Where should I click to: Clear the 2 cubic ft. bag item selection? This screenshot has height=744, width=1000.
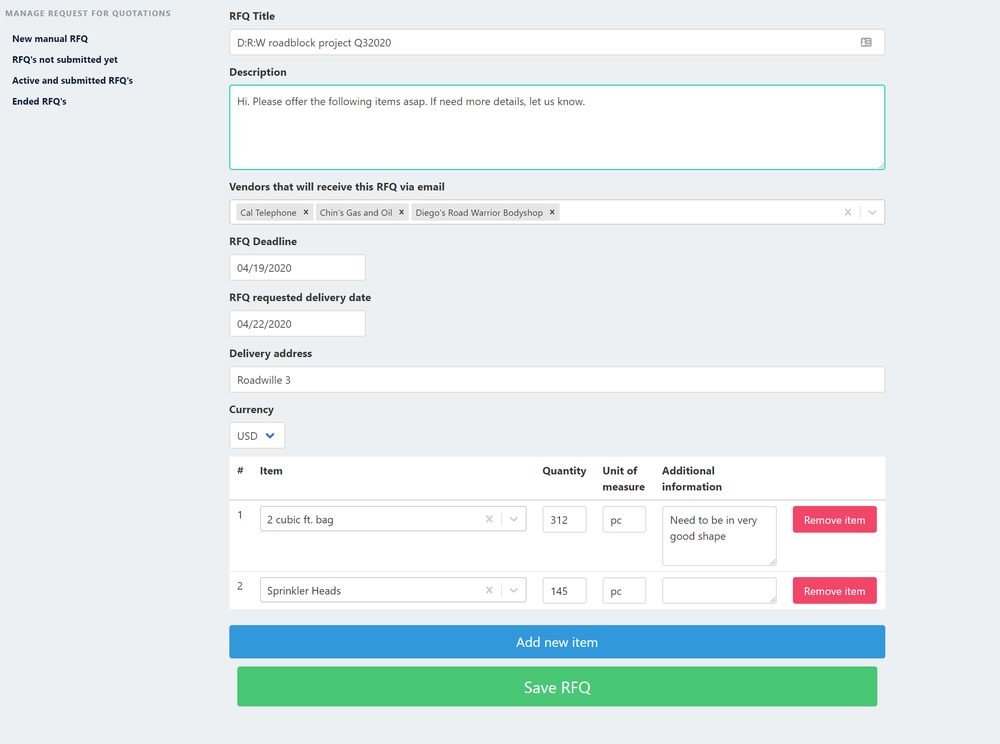click(489, 519)
